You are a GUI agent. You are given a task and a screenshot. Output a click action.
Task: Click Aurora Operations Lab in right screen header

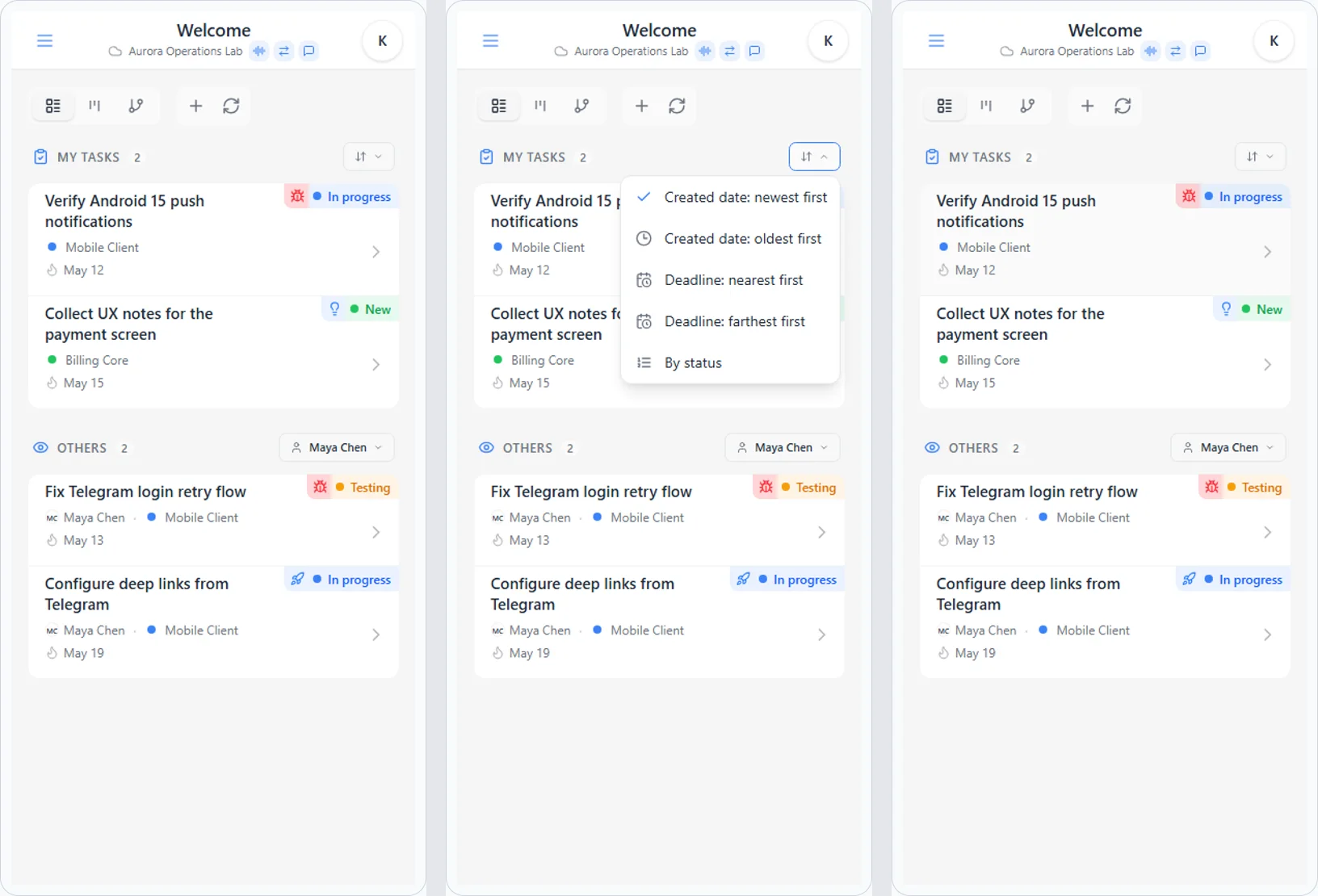coord(1077,51)
